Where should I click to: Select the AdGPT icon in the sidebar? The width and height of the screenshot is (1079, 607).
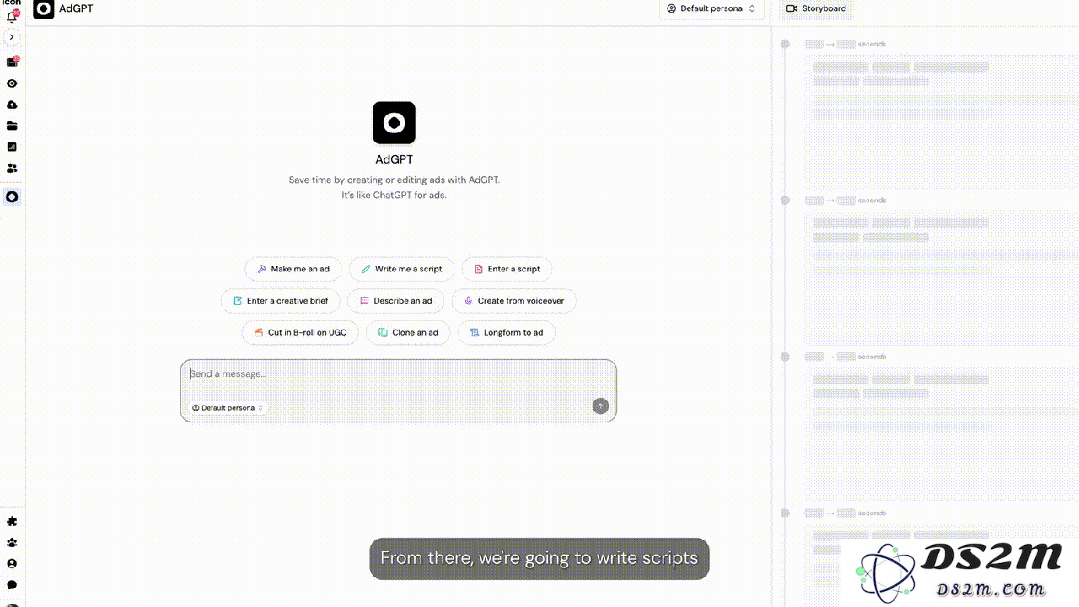(12, 197)
